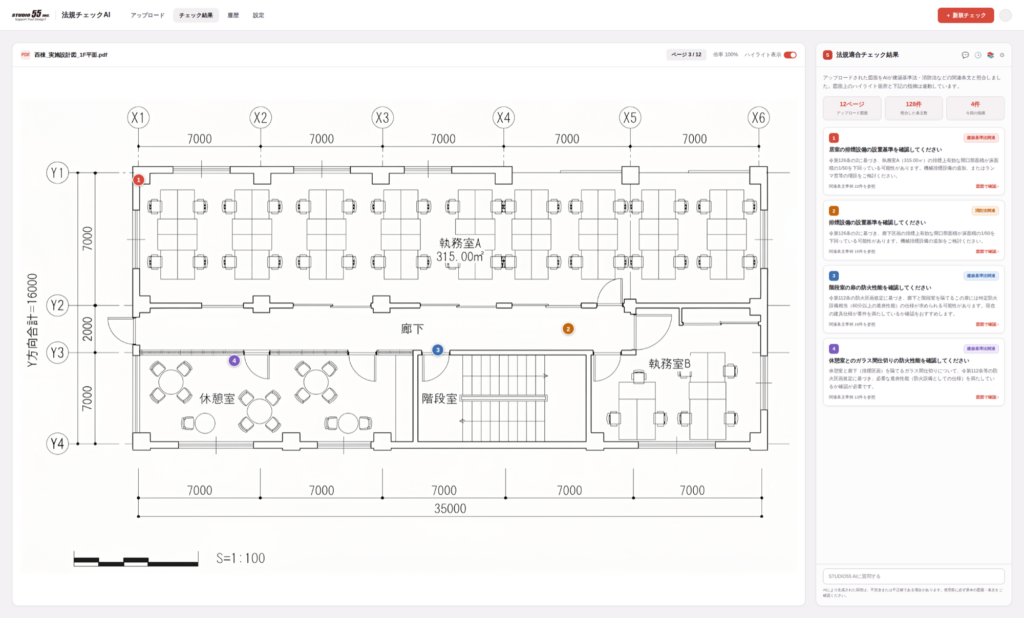Open the 設定 tab
This screenshot has width=1024, height=618.
pyautogui.click(x=259, y=15)
